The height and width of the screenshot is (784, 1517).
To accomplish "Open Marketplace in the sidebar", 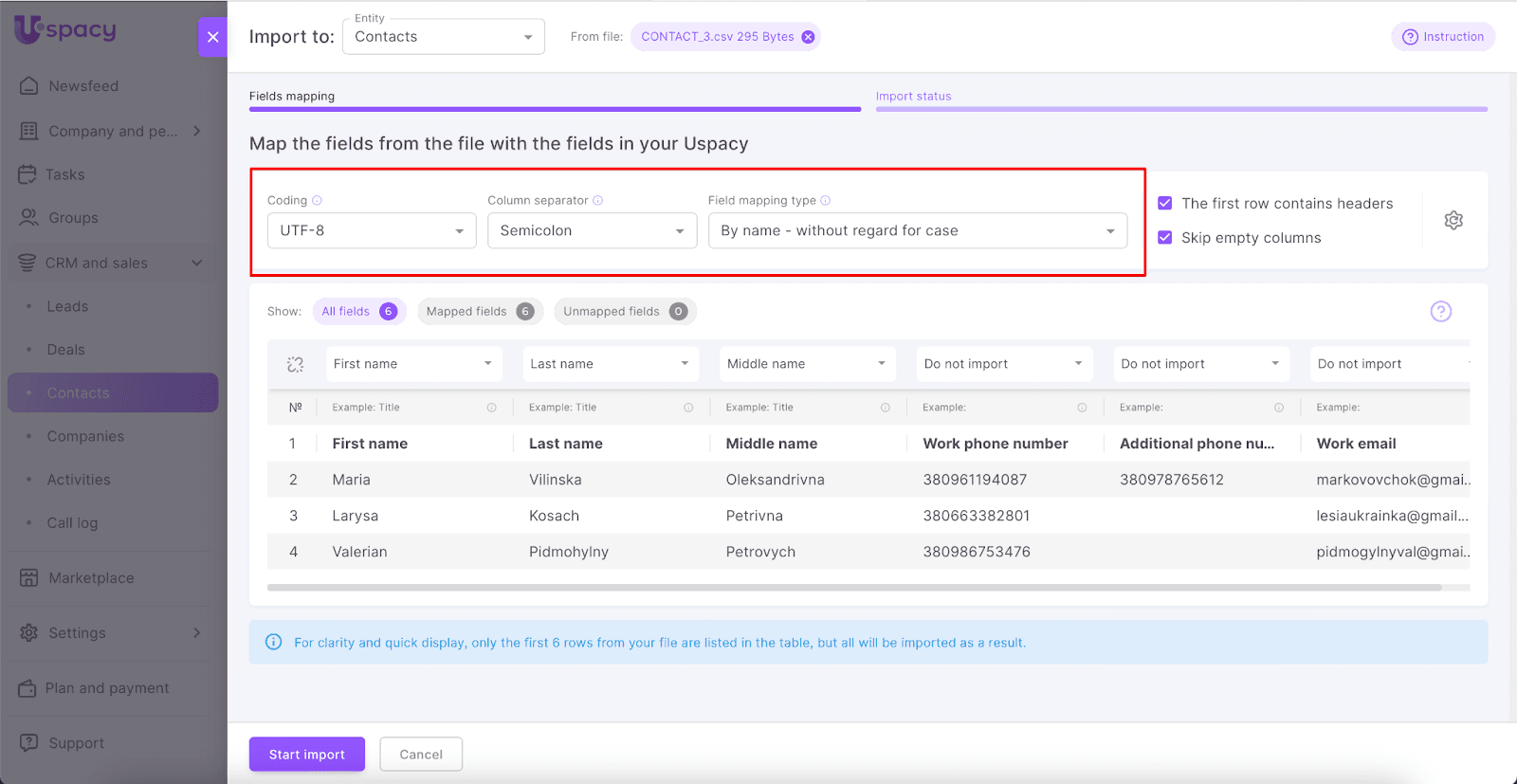I will 91,578.
